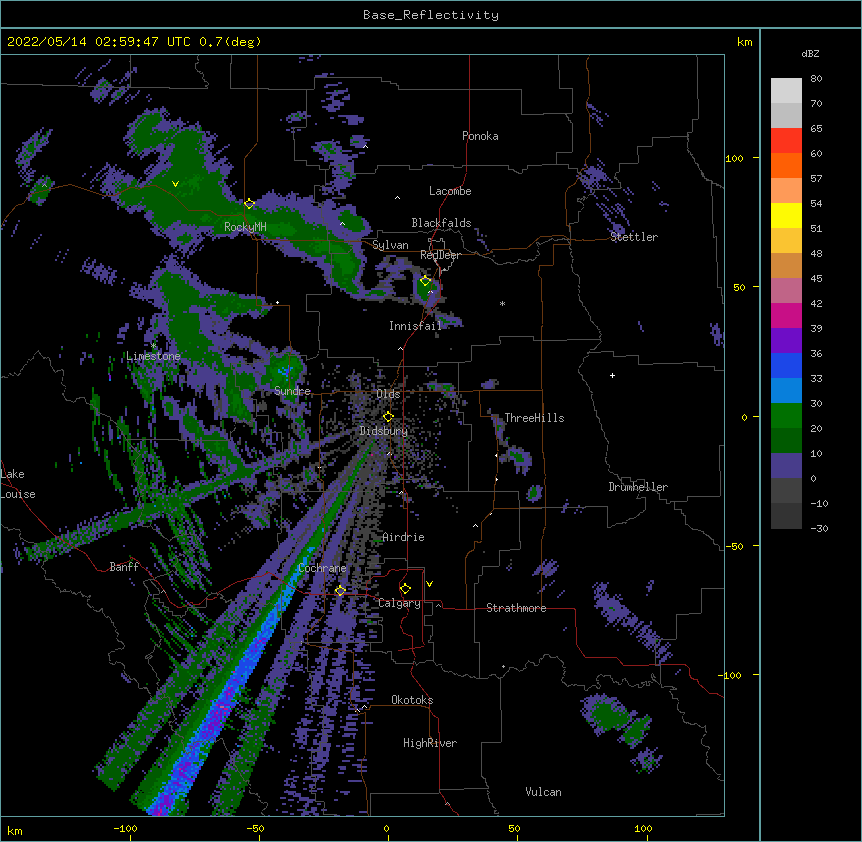The height and width of the screenshot is (842, 862).
Task: Click the white 80 dBZ legend swatch
Action: (x=786, y=91)
